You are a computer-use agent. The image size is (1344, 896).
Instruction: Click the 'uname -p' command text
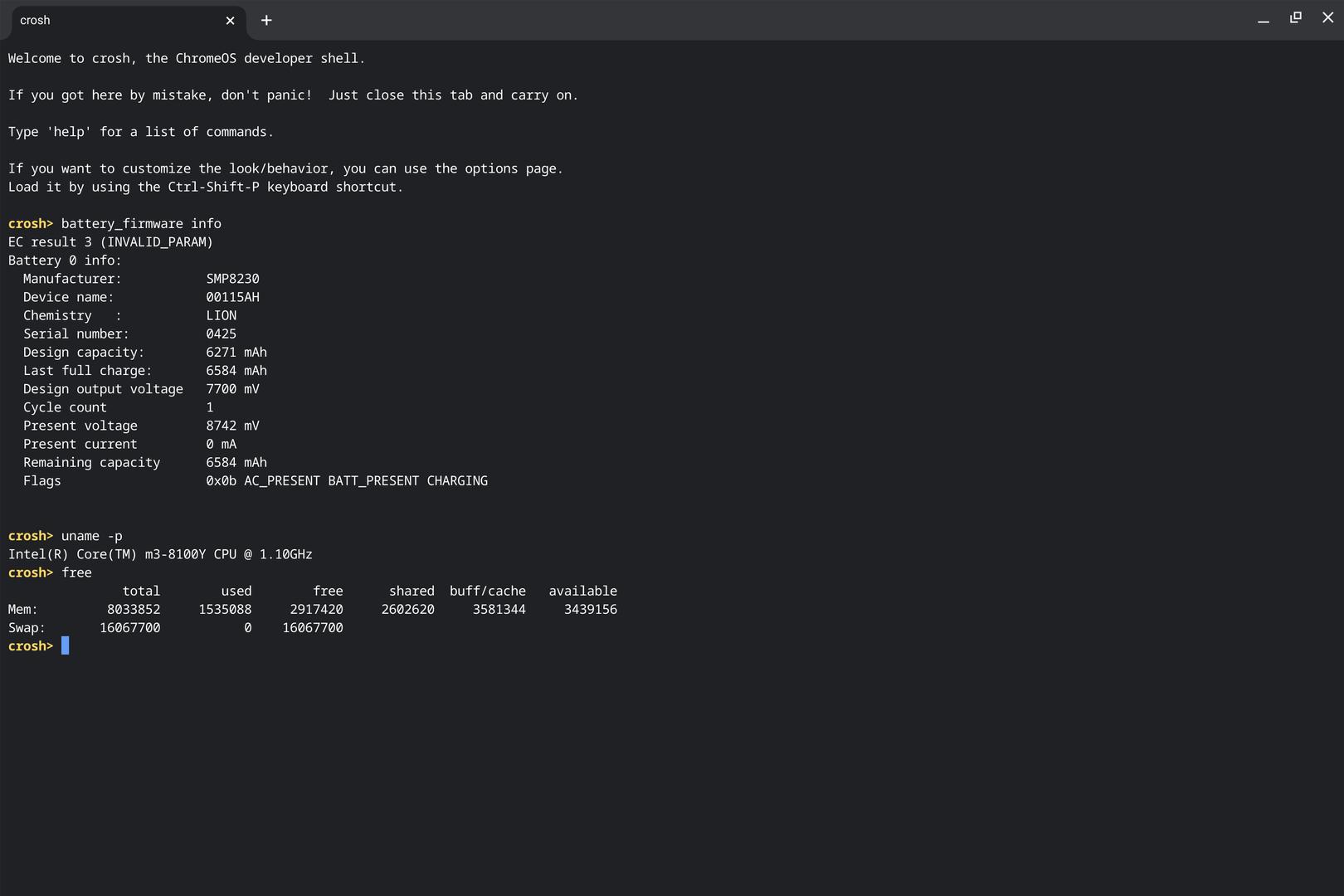pos(91,536)
